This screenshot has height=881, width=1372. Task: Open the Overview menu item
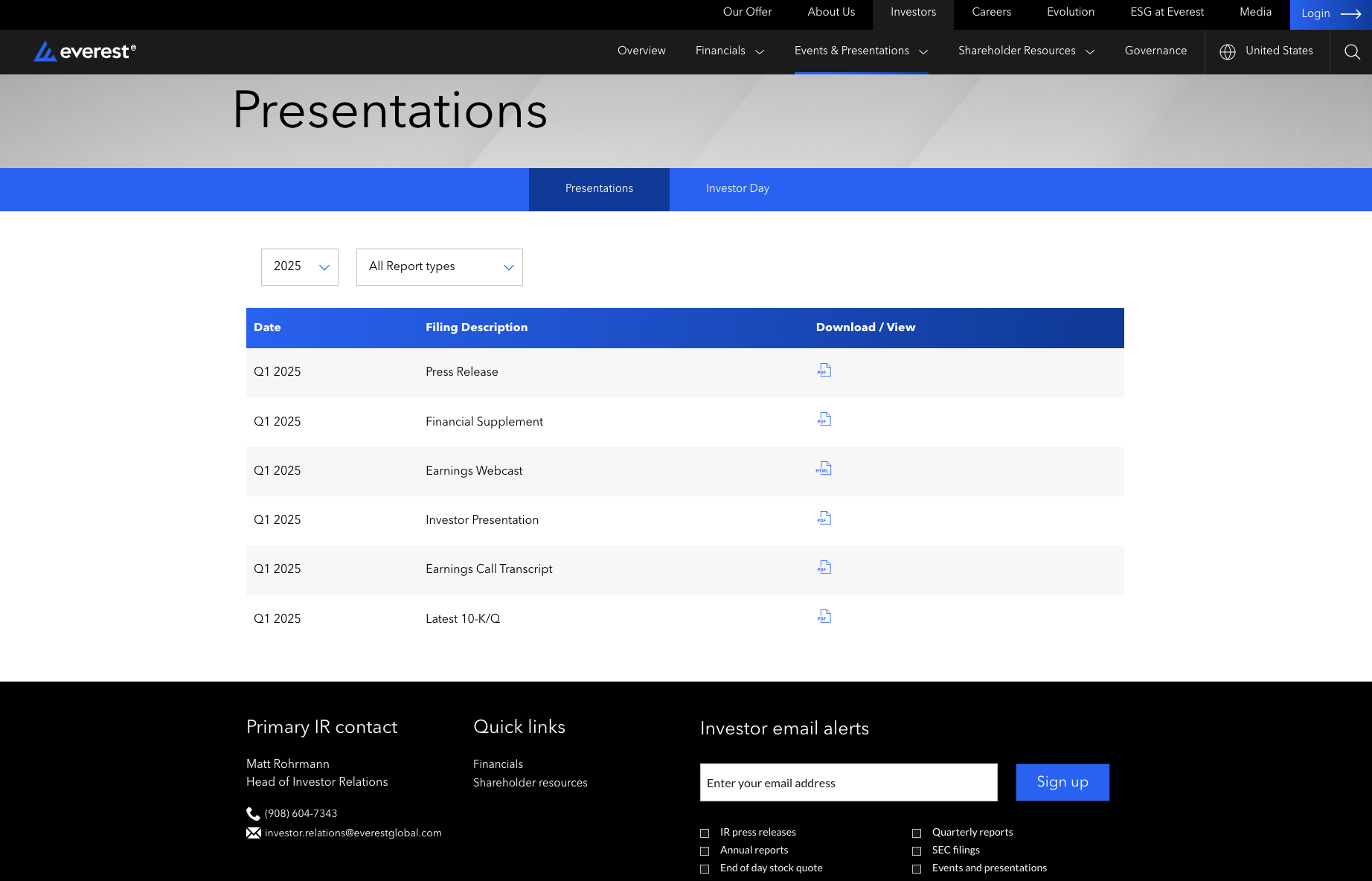(641, 51)
